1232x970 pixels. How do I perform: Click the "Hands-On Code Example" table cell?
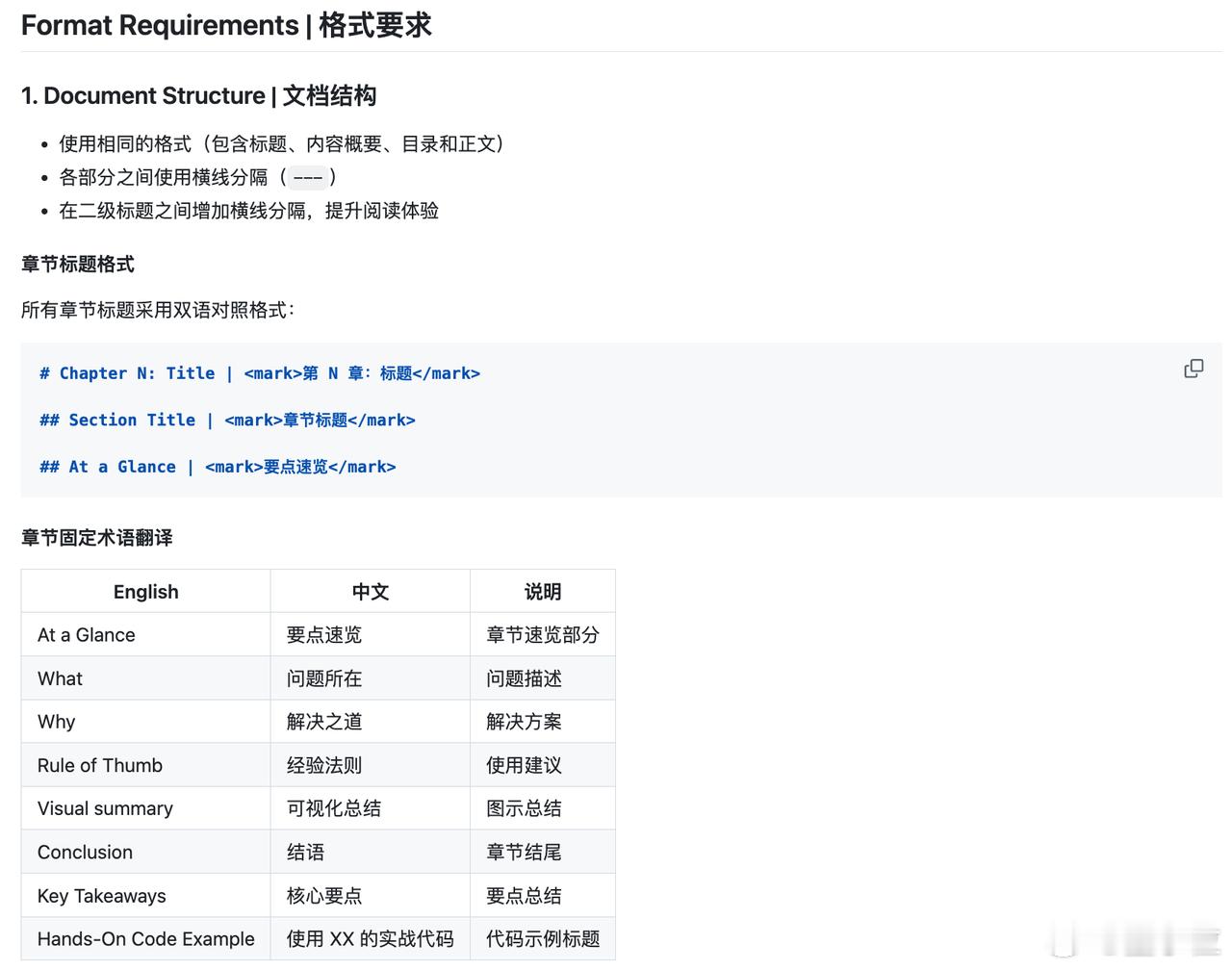click(x=146, y=939)
